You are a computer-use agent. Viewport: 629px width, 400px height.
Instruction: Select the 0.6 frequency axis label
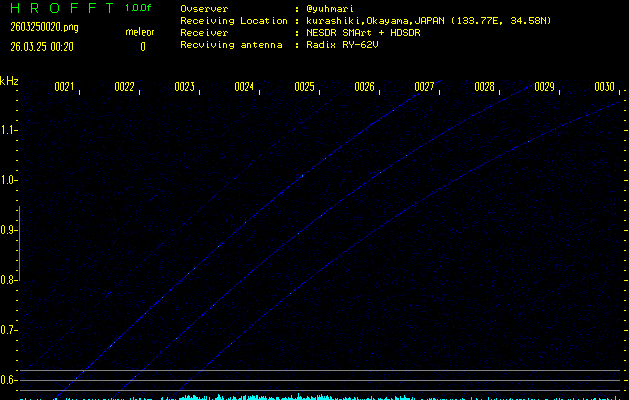[x=9, y=380]
